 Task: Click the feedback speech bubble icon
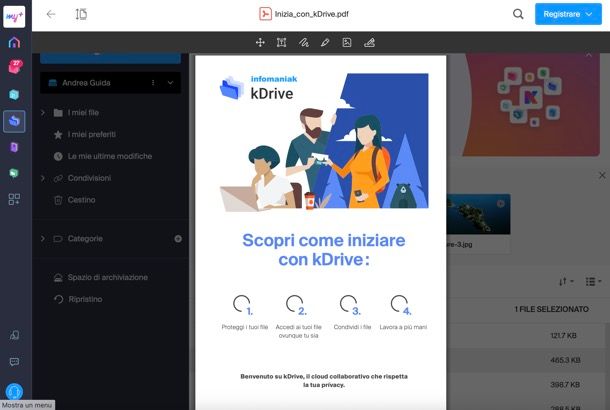pos(14,362)
